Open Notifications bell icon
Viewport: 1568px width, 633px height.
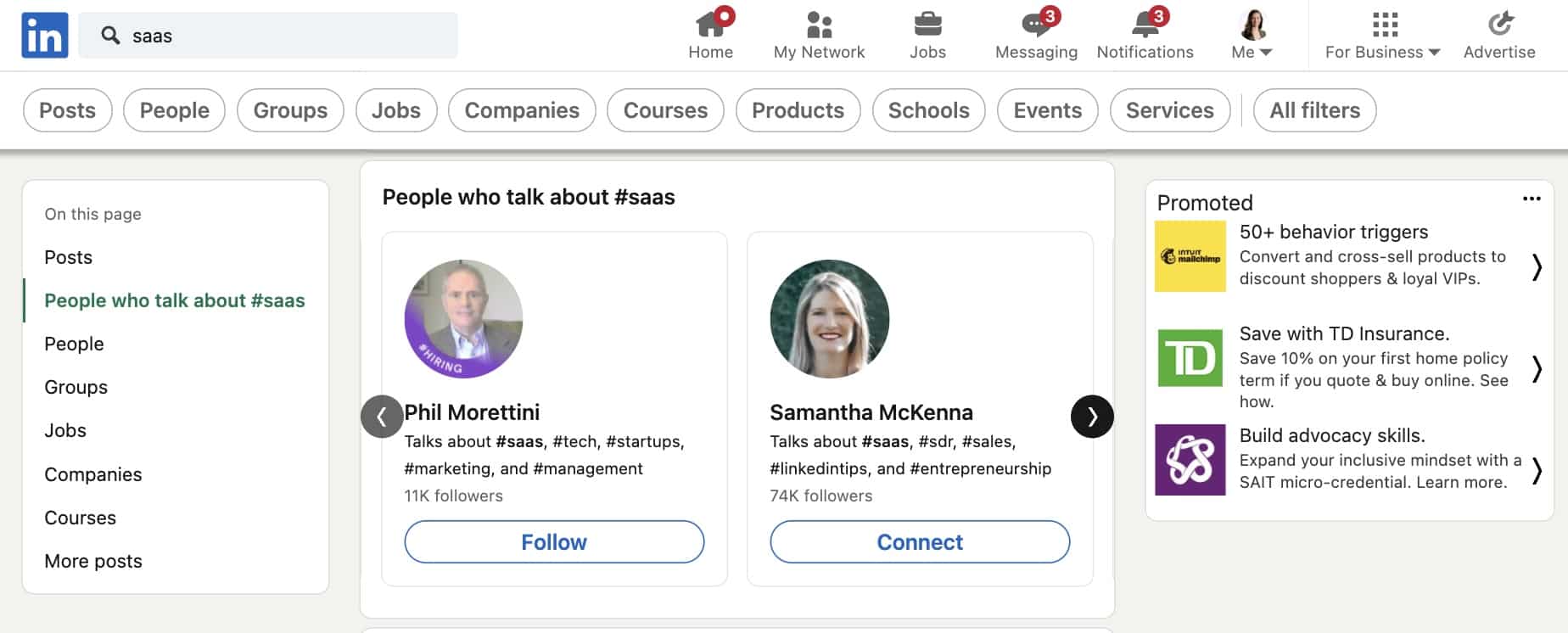point(1145,24)
